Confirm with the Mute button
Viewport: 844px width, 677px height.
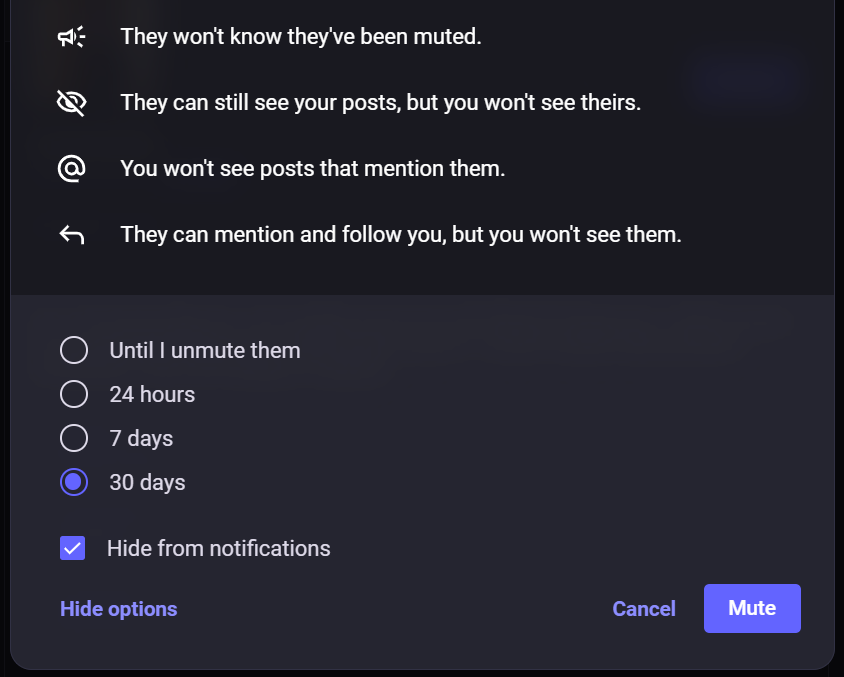point(752,609)
